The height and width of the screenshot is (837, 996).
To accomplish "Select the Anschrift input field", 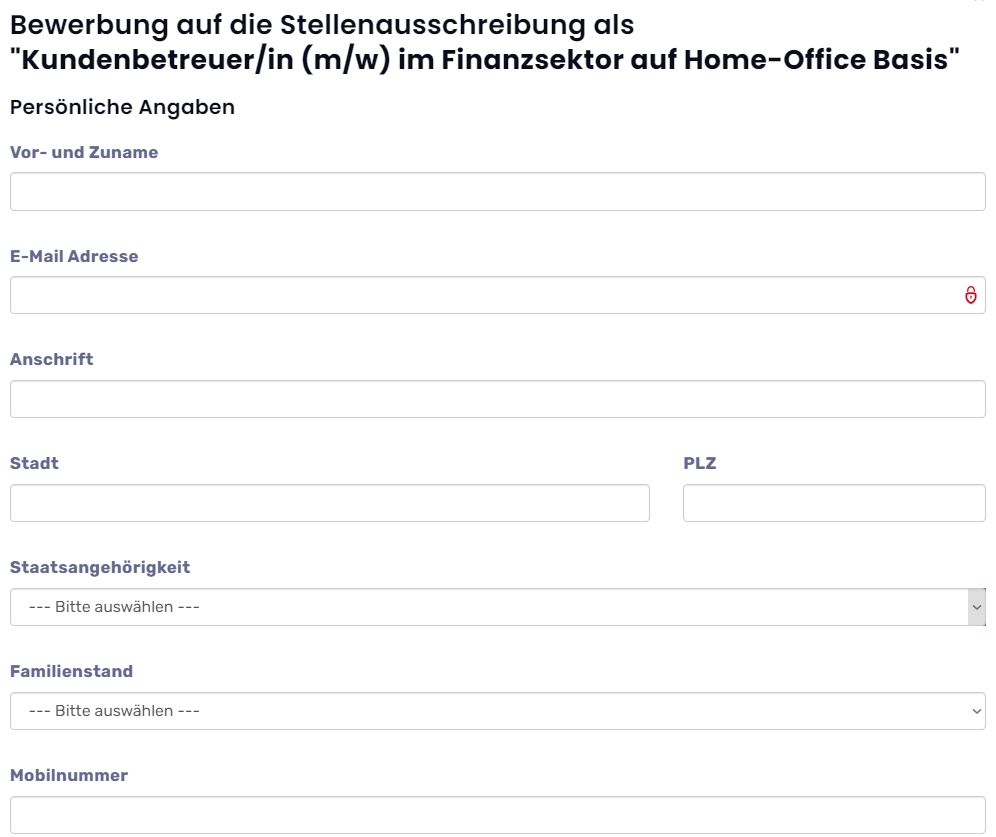I will (x=497, y=399).
